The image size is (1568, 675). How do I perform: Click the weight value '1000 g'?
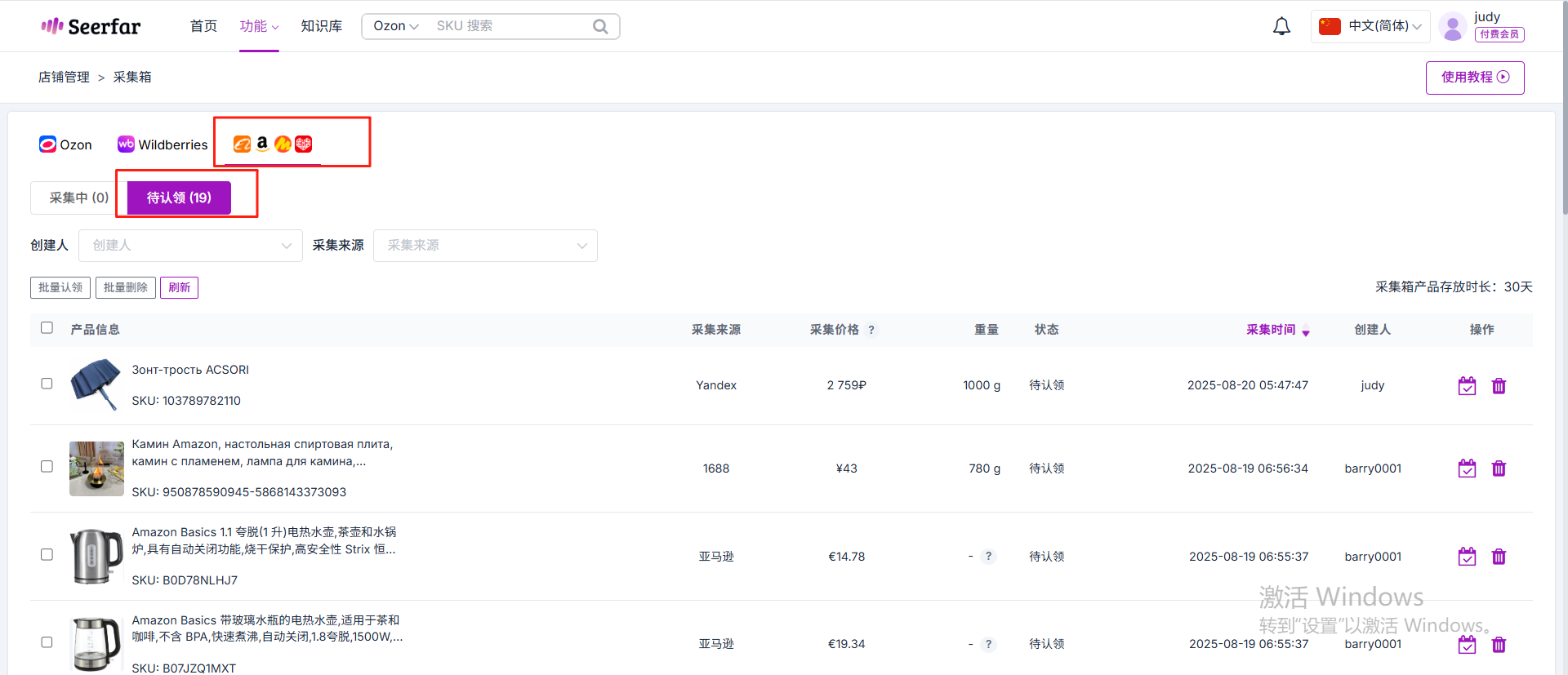982,385
